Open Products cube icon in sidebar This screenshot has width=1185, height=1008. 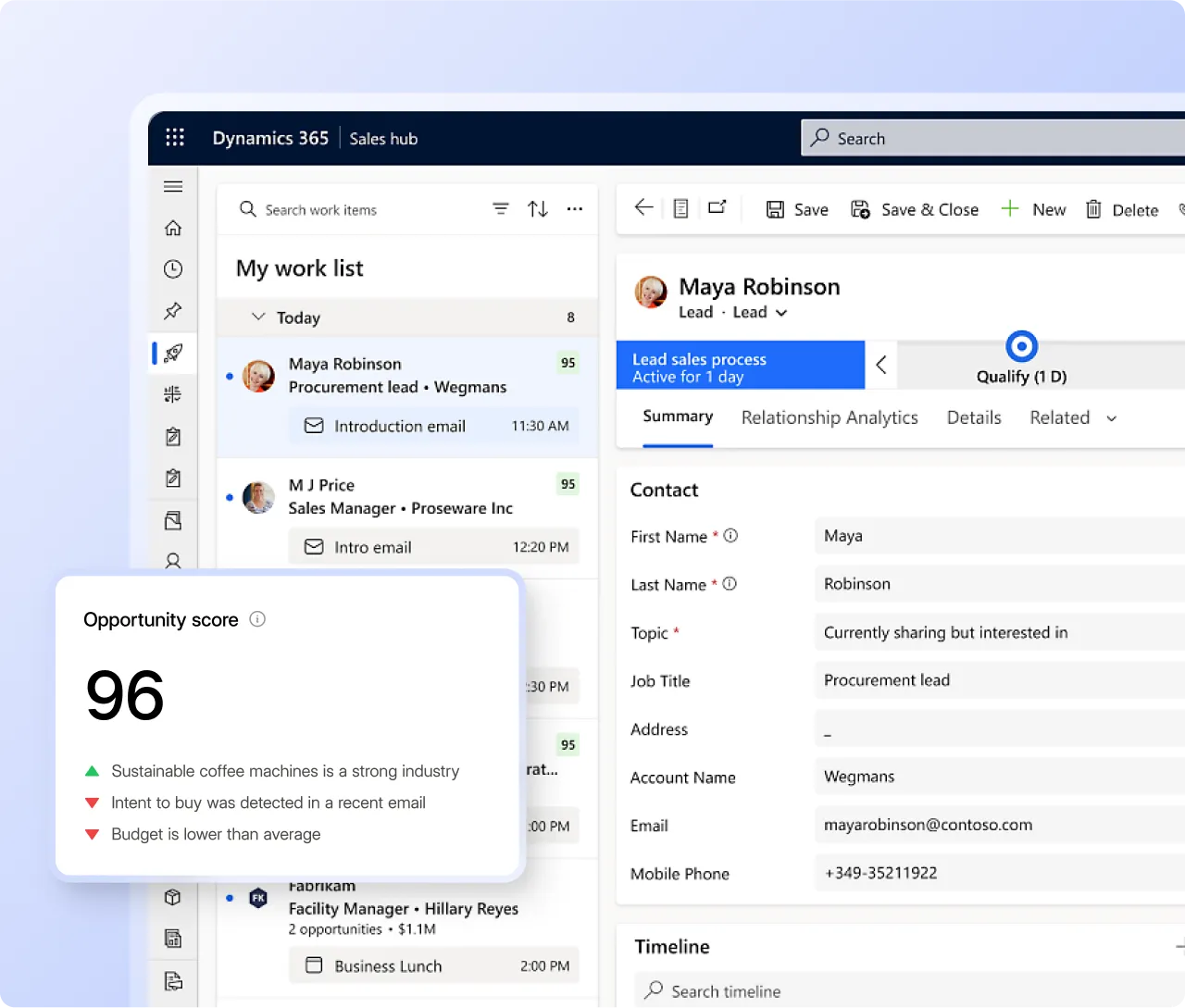173,897
